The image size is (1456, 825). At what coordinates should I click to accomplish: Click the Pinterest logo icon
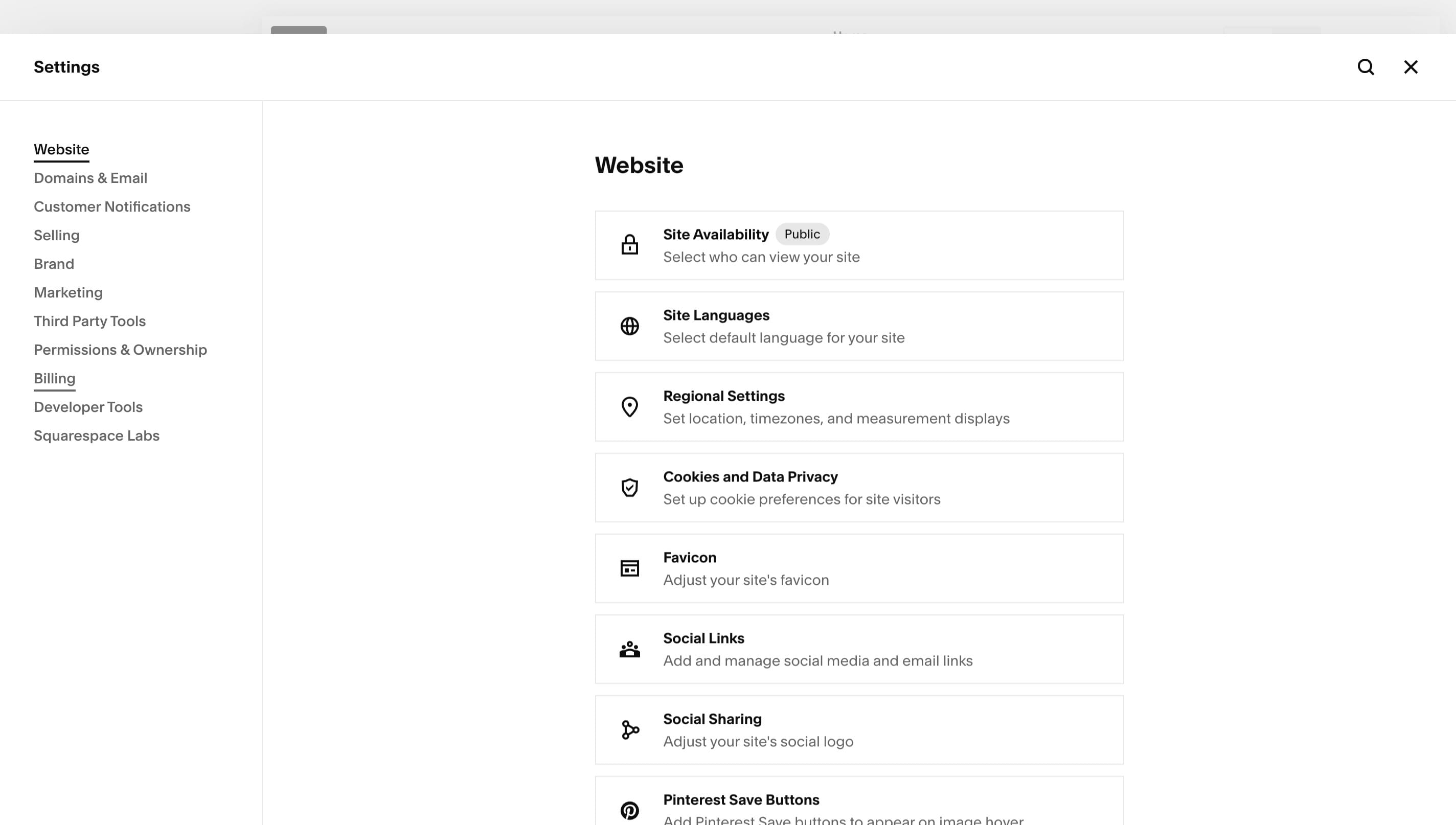pos(629,810)
